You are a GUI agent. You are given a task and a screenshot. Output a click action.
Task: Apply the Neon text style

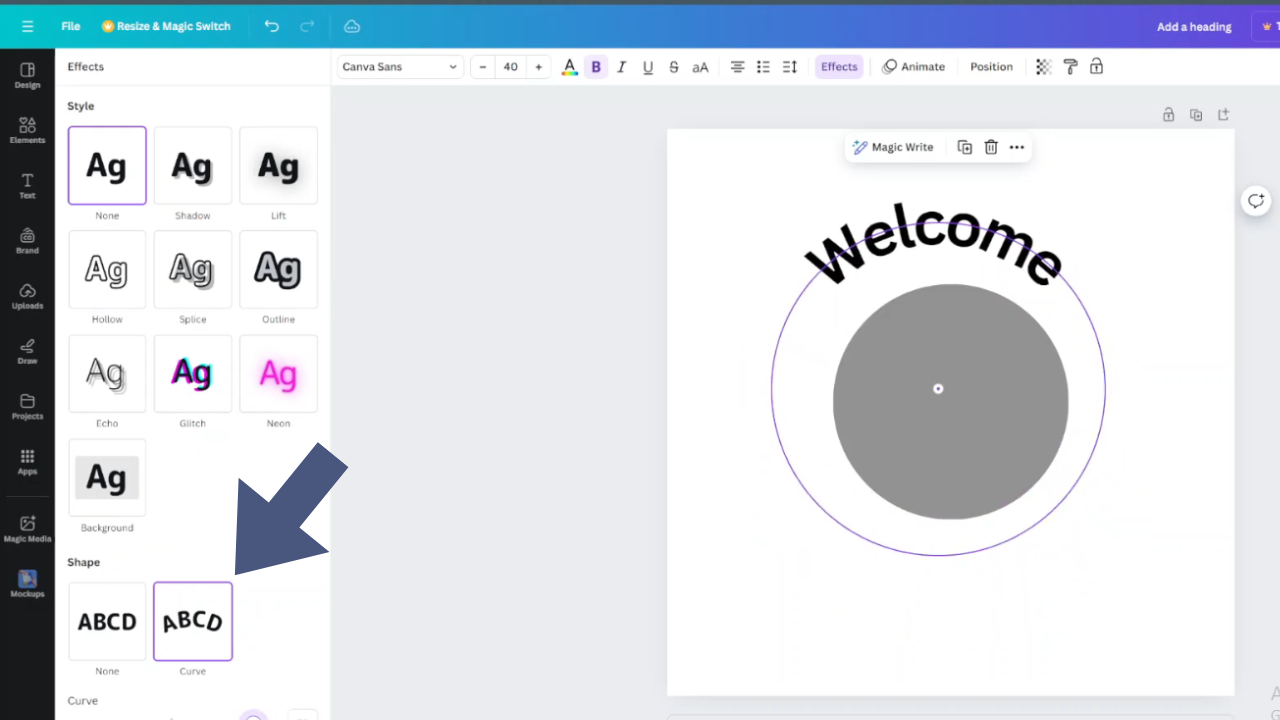[278, 373]
